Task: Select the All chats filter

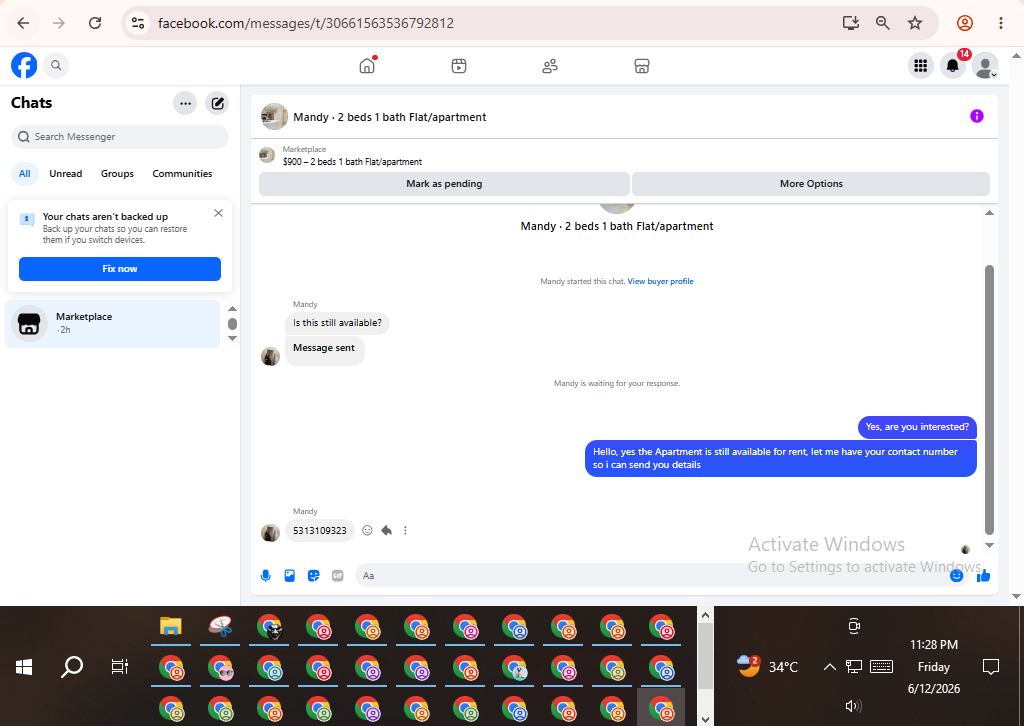Action: tap(25, 174)
